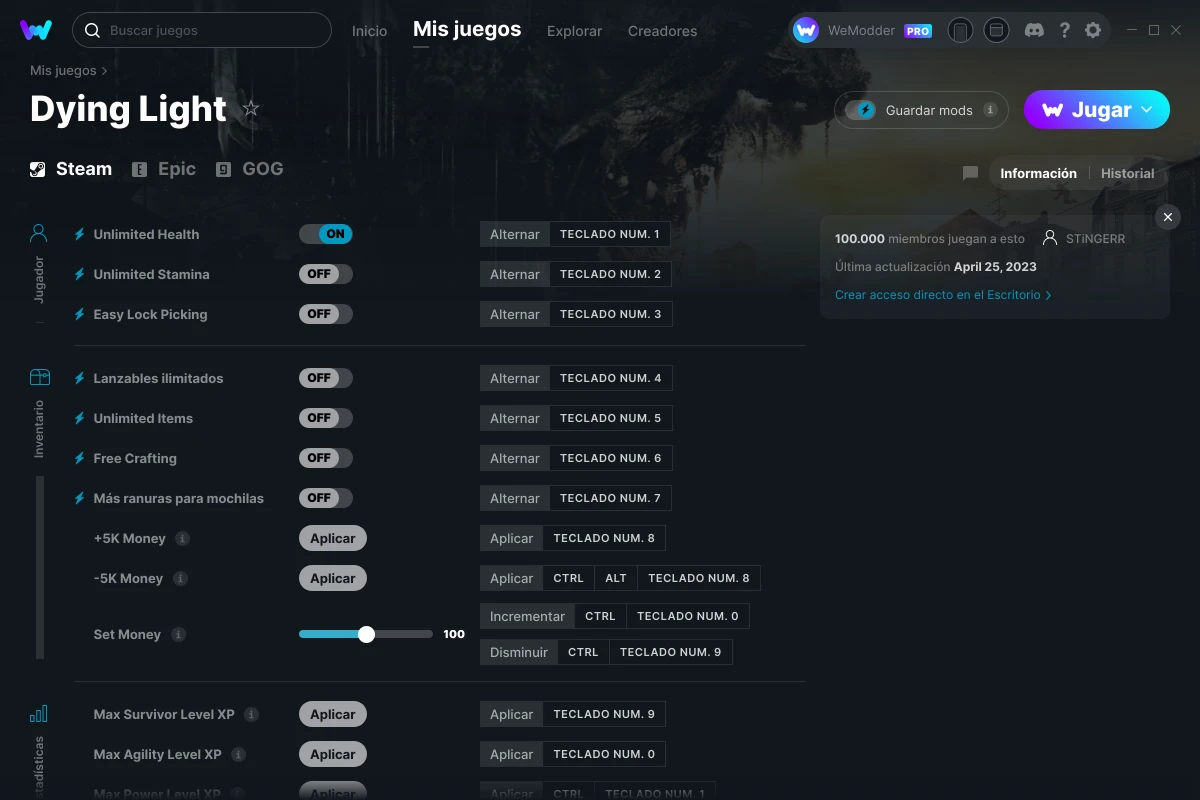Click the search magnifier icon
The width and height of the screenshot is (1200, 800).
click(92, 31)
